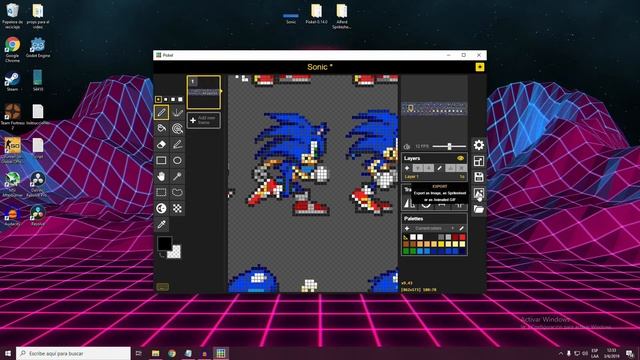Open Windows Start menu

point(8,353)
